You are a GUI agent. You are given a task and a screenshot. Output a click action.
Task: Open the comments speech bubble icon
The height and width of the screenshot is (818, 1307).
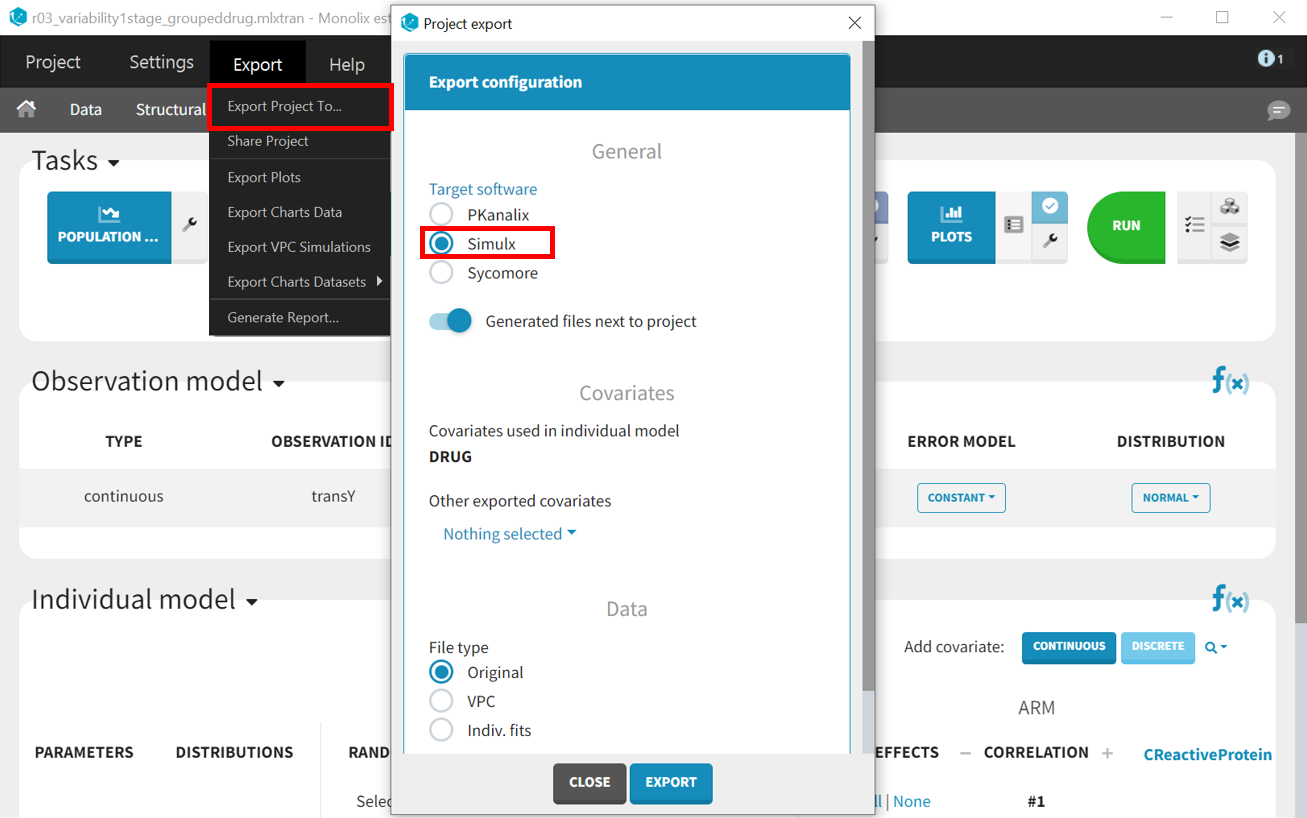coord(1278,110)
